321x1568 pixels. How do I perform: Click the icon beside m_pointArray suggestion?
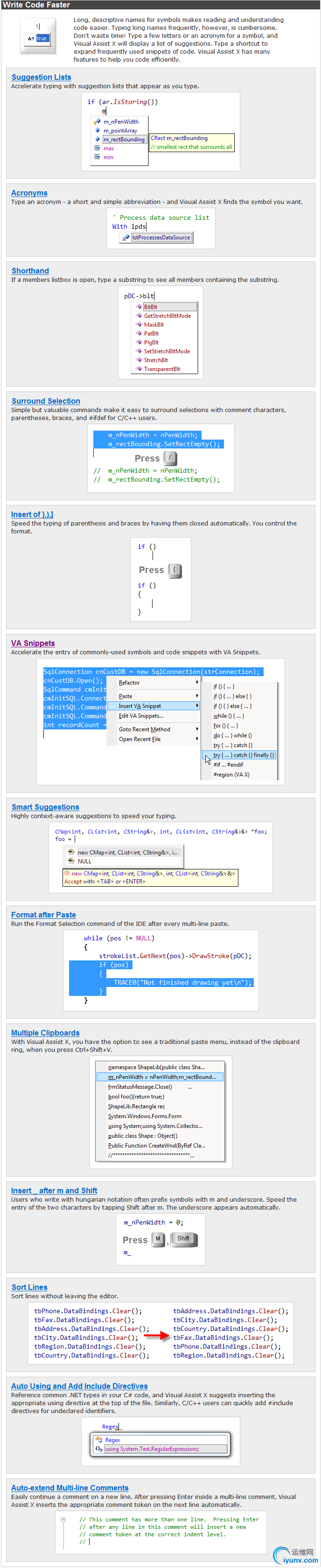97,130
